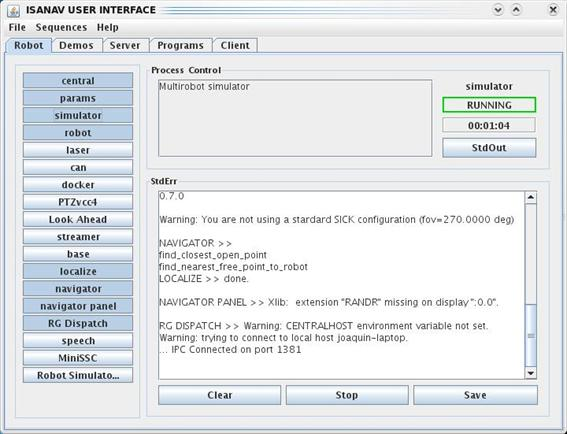This screenshot has height=434, width=567.
Task: Close the ISANAV window
Action: (x=553, y=10)
